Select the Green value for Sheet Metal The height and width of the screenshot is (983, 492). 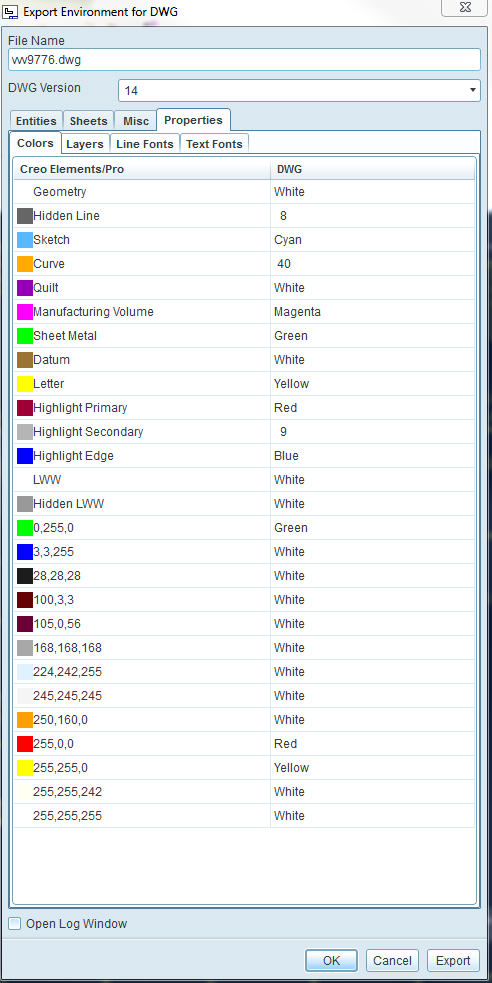[291, 336]
